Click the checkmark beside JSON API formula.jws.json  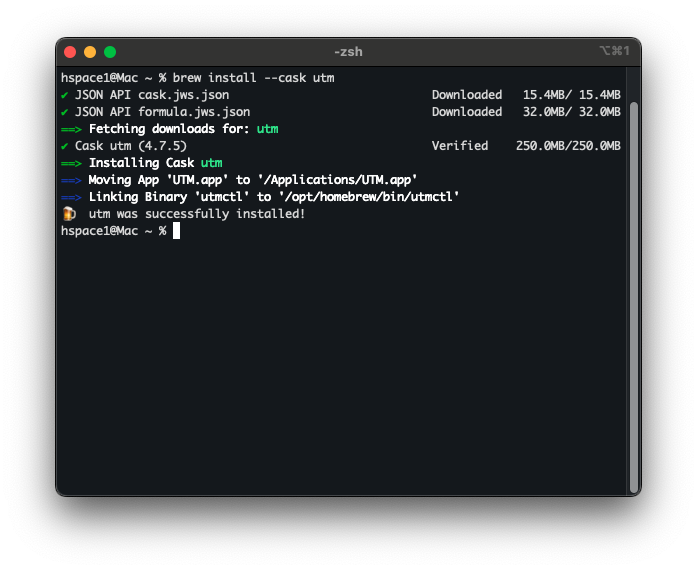pos(65,112)
